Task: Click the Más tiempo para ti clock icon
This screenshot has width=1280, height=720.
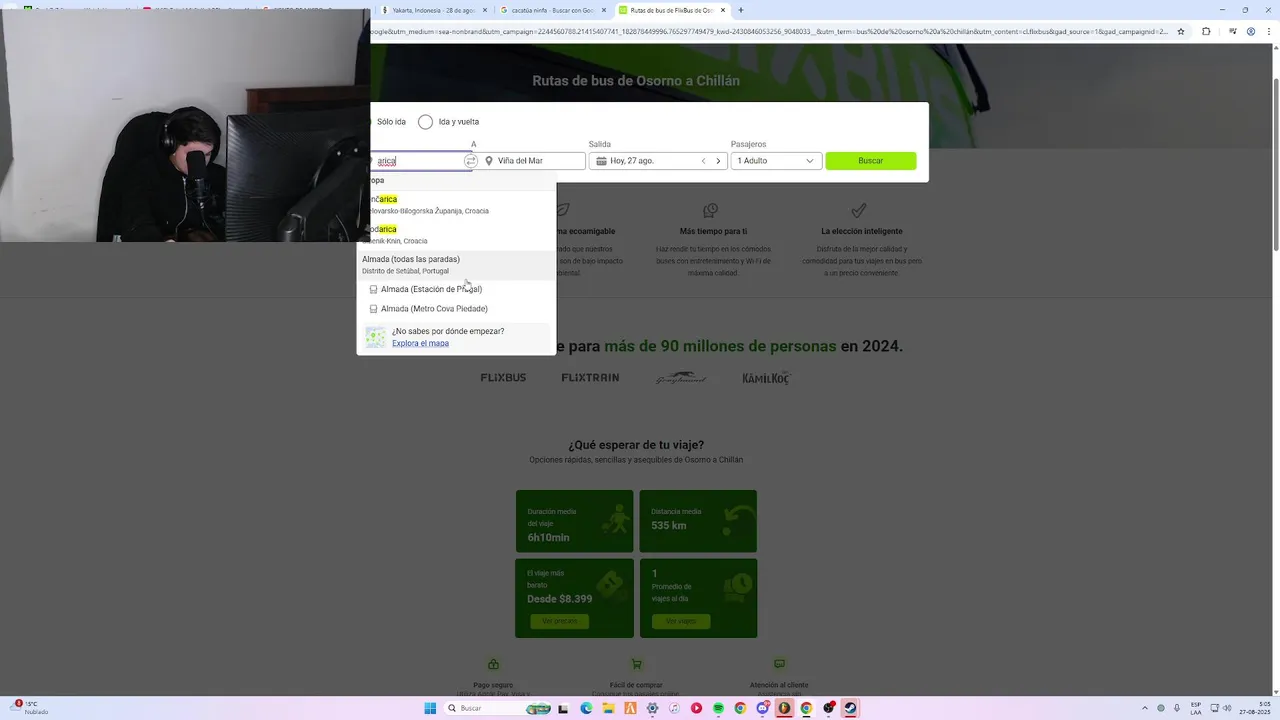Action: click(710, 210)
